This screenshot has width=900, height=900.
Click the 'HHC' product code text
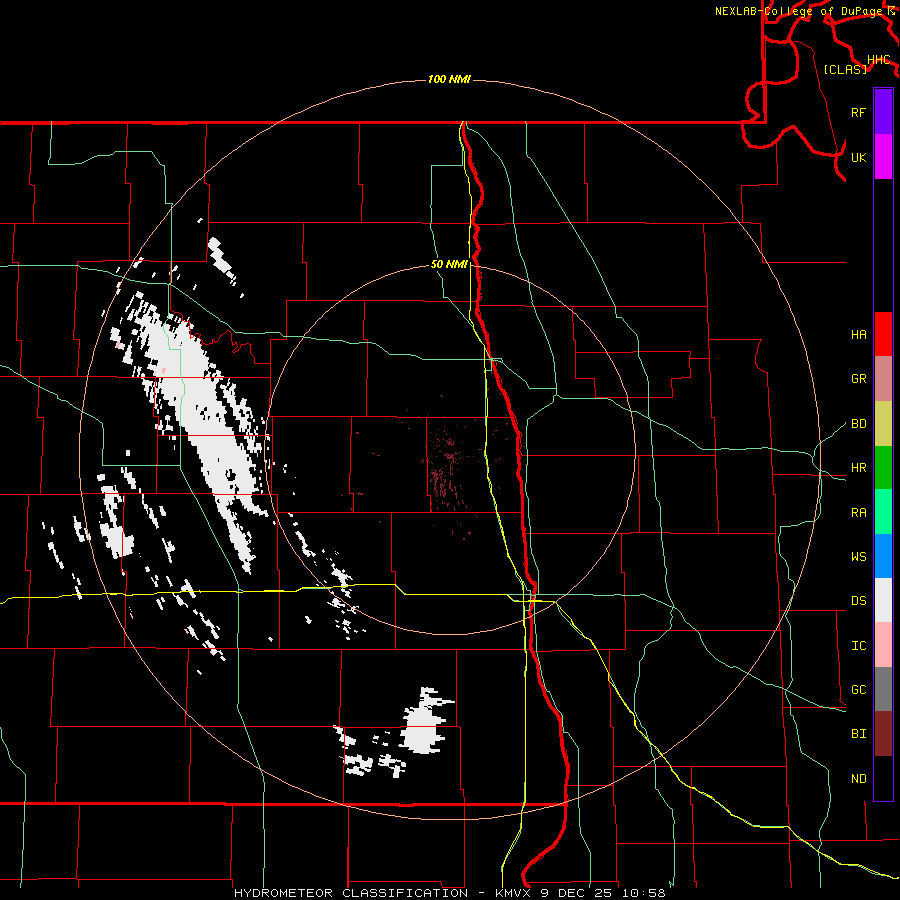(878, 60)
